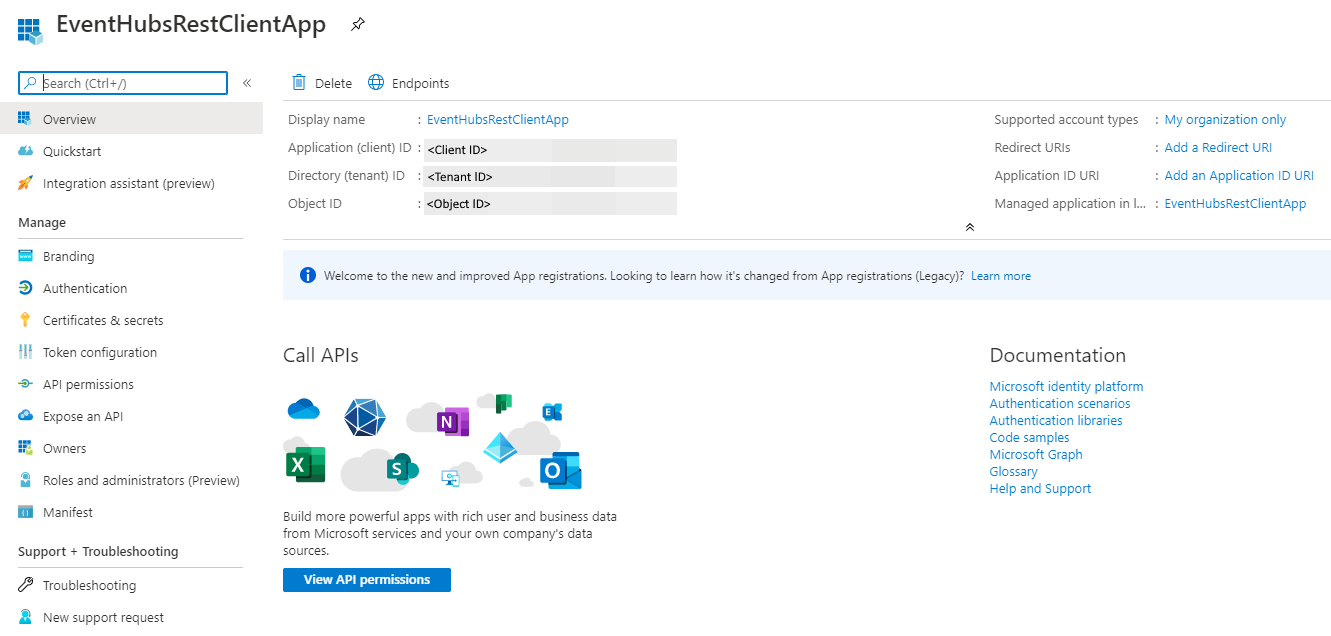Screen dimensions: 1331x636
Task: Click the Endpoints globe icon
Action: (x=376, y=83)
